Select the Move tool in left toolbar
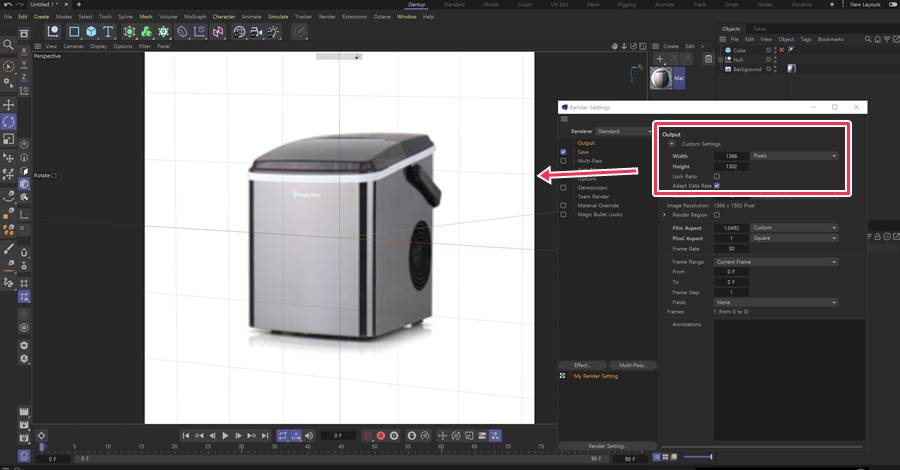Viewport: 900px width, 470px height. click(x=8, y=104)
